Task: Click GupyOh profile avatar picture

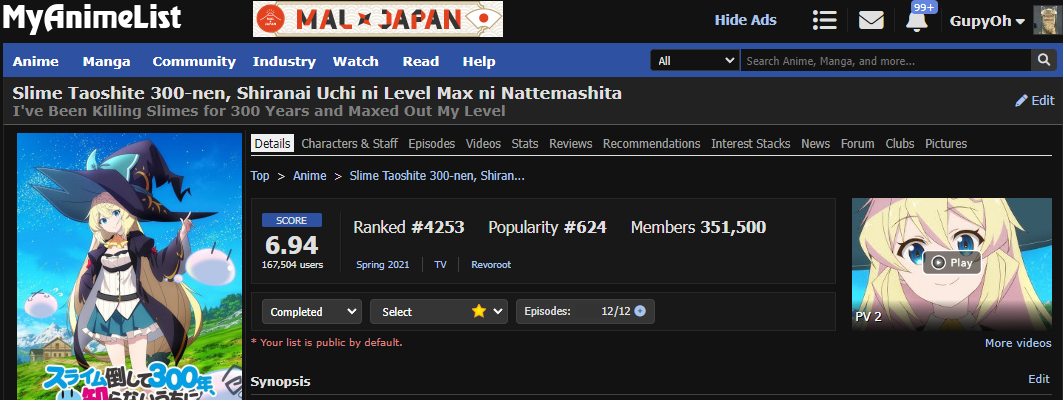Action: 1046,21
